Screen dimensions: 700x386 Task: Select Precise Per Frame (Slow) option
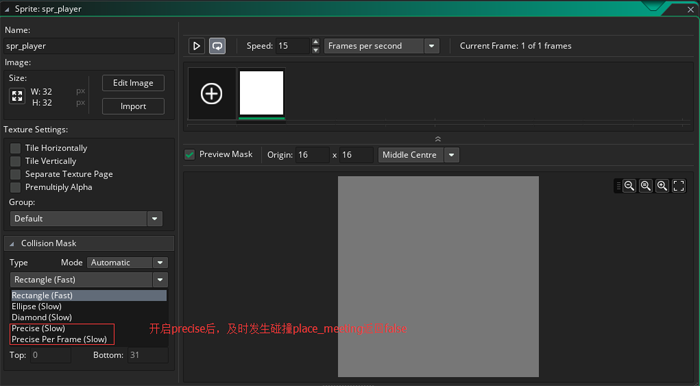pyautogui.click(x=89, y=339)
